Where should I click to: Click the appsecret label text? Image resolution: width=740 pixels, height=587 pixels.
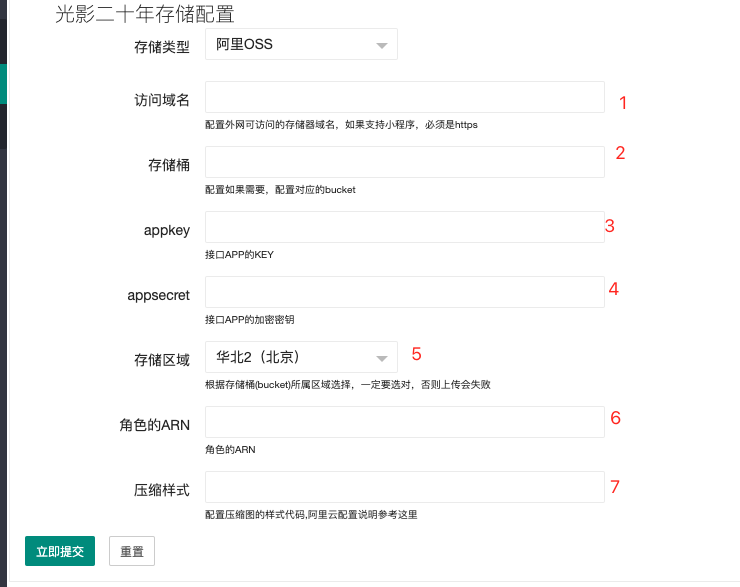(158, 295)
